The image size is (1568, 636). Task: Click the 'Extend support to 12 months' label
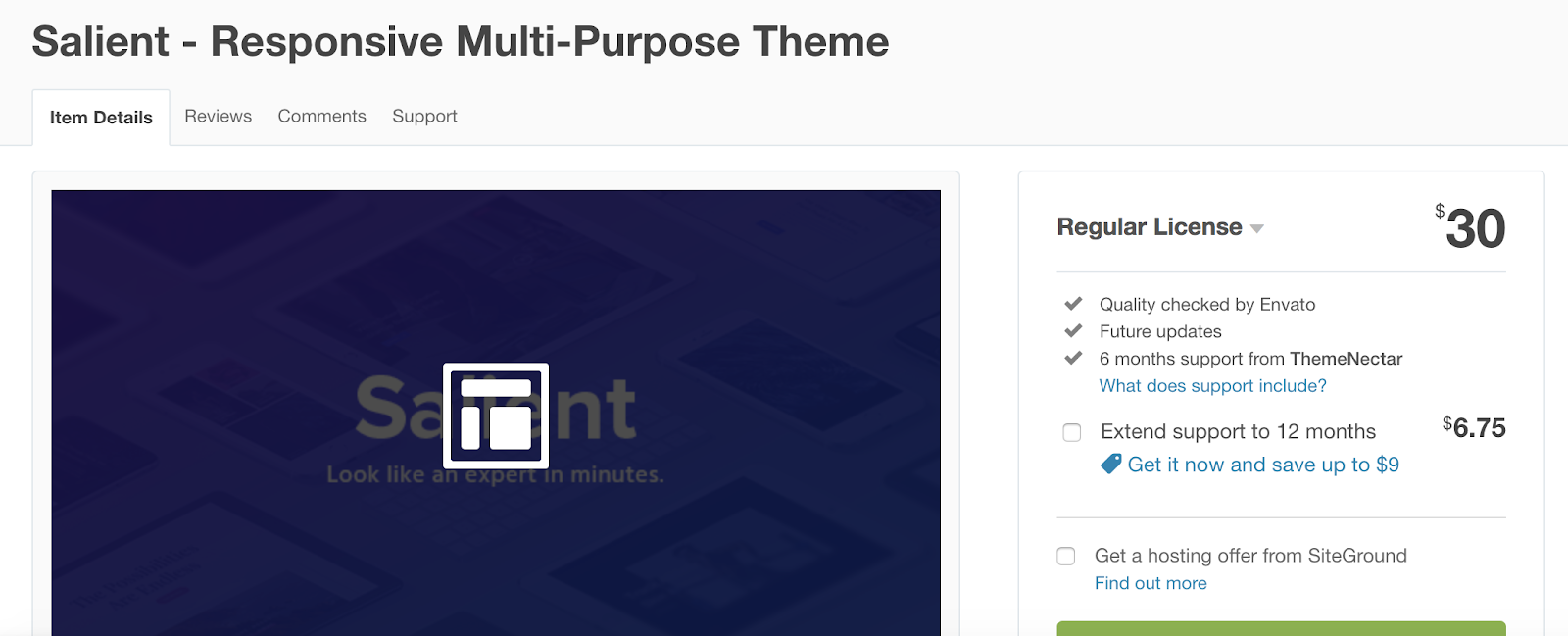coord(1238,432)
